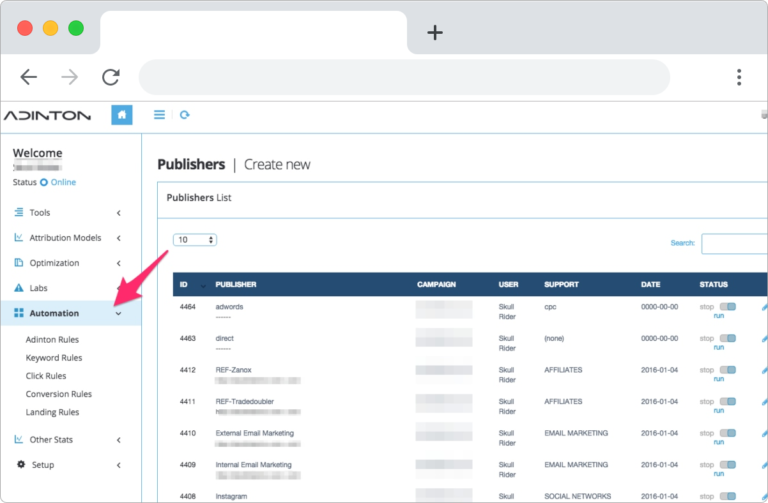Sort table by ID column header

tap(184, 285)
